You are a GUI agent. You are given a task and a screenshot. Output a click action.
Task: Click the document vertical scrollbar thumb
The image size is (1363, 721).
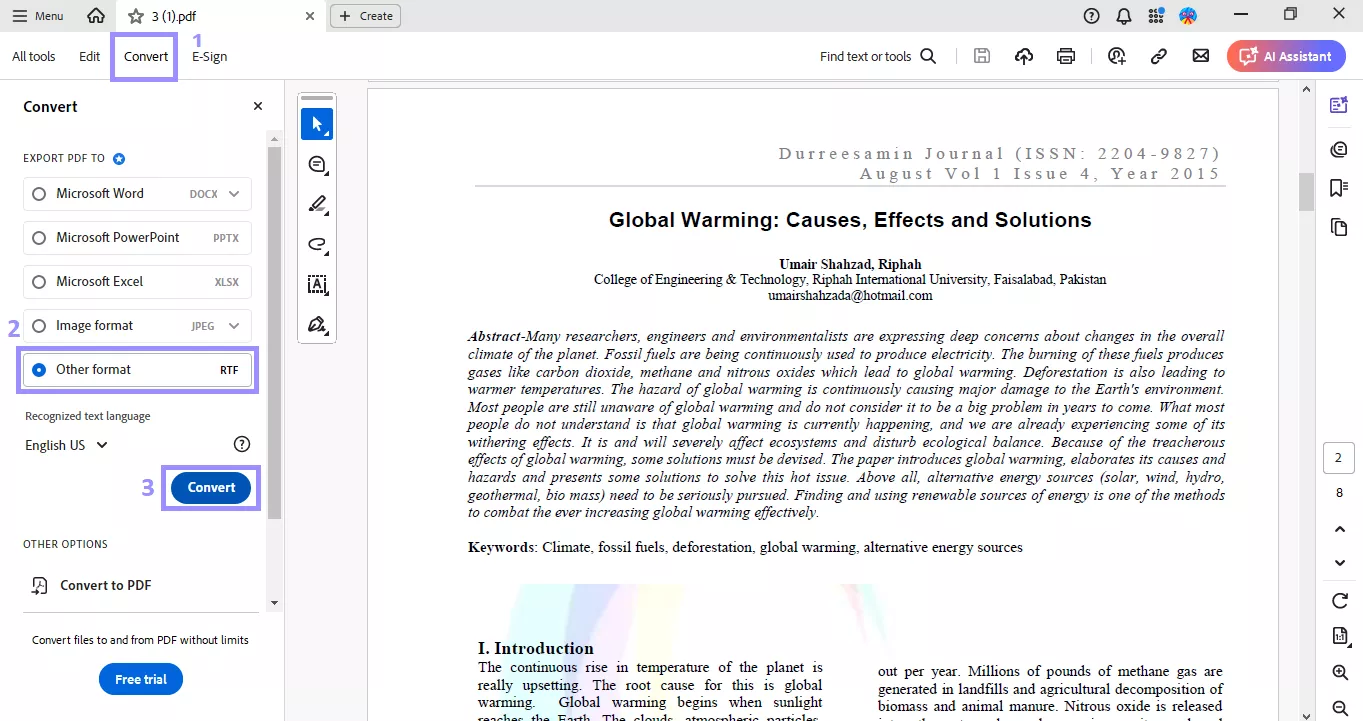pos(1306,192)
